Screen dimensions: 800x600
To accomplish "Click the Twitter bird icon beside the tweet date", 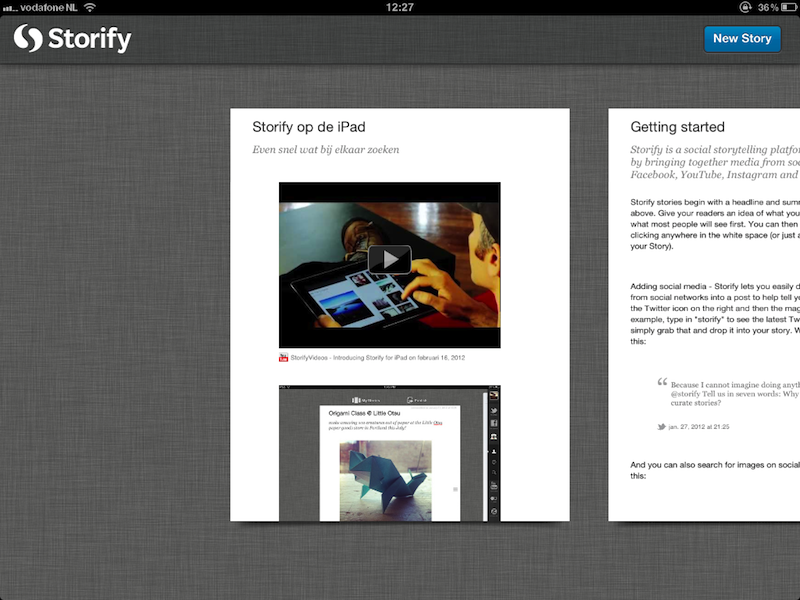I will click(x=661, y=427).
